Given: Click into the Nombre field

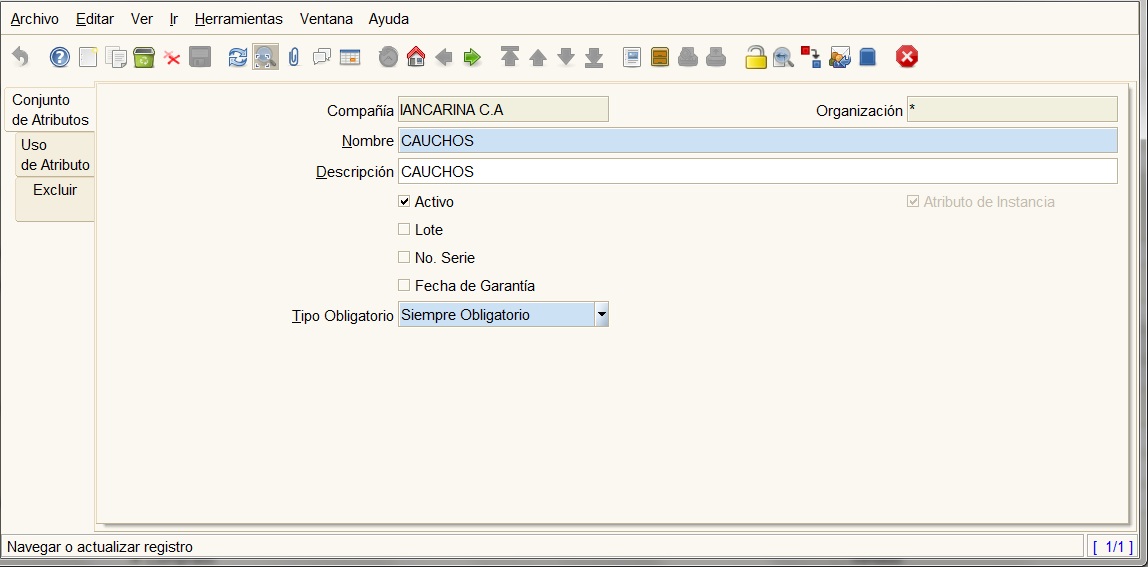Looking at the screenshot, I should click(758, 141).
